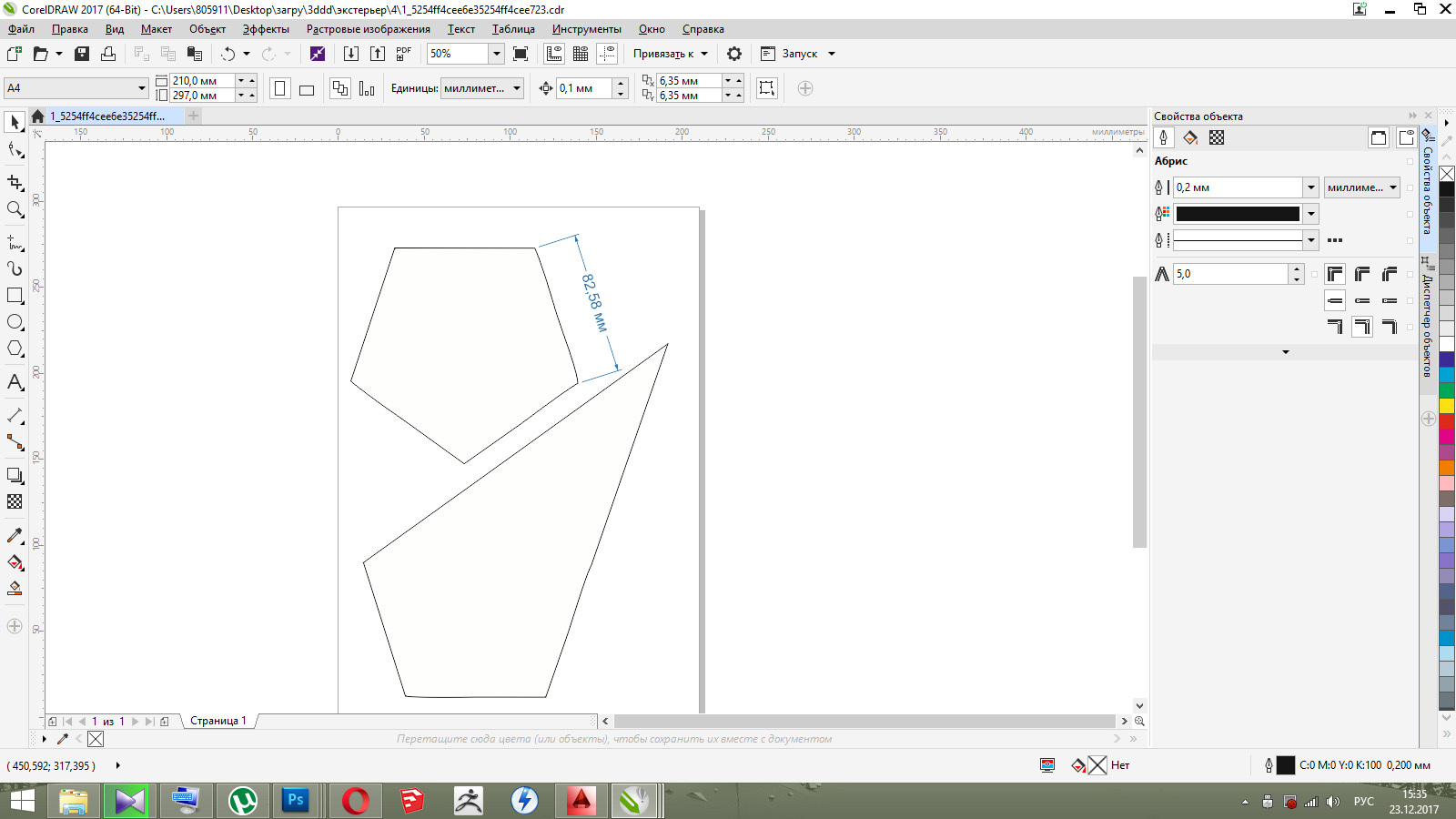Open the Options gear icon

(734, 54)
